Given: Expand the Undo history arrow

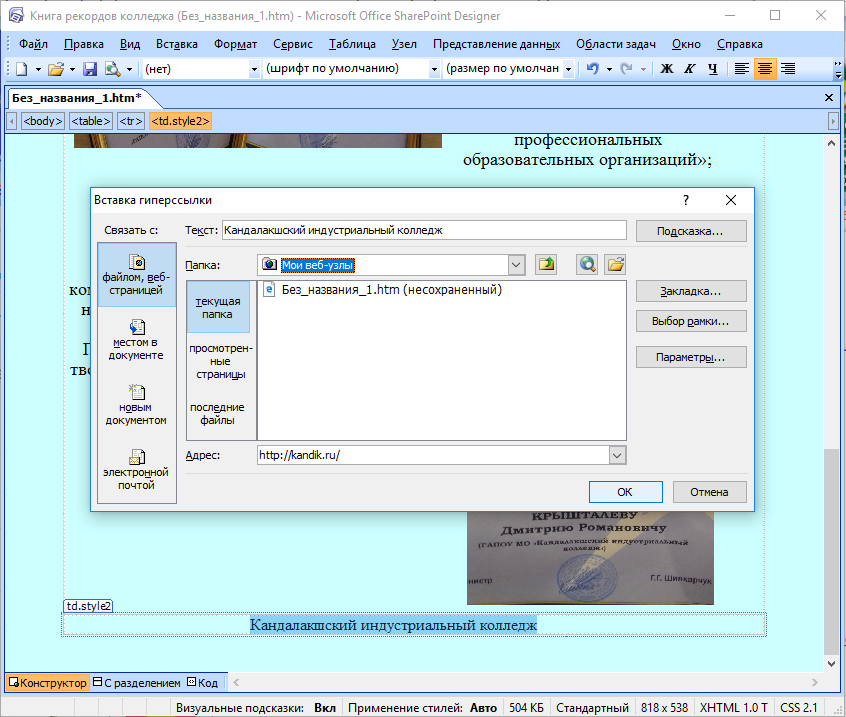Looking at the screenshot, I should (x=609, y=69).
